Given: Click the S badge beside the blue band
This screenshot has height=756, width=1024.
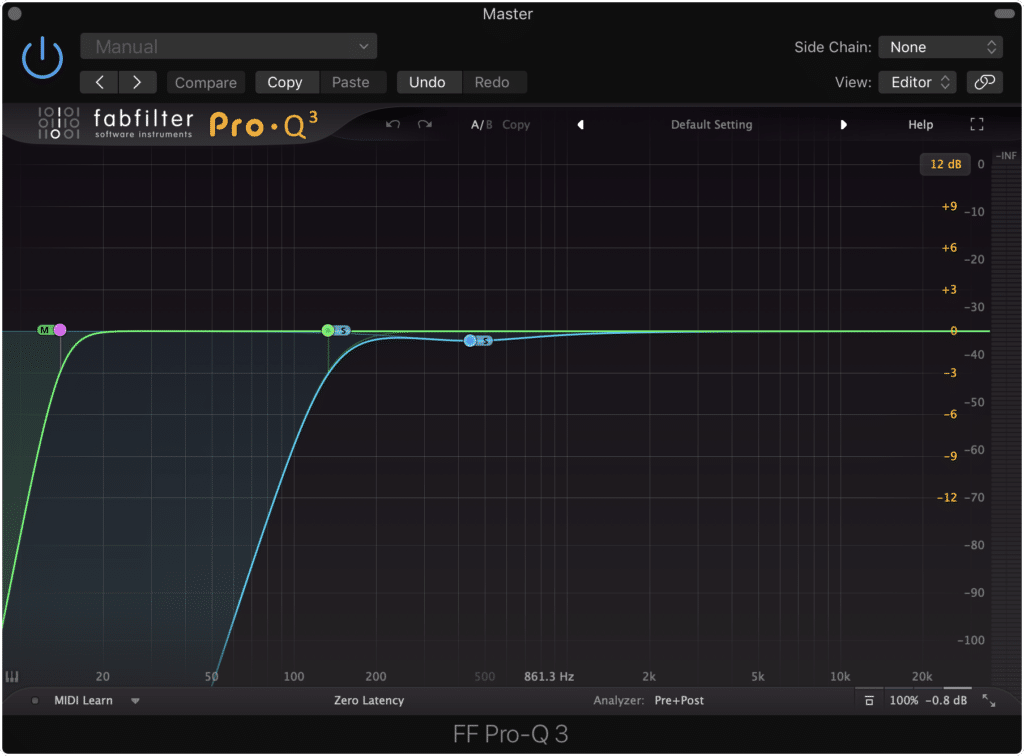Looking at the screenshot, I should (x=485, y=340).
